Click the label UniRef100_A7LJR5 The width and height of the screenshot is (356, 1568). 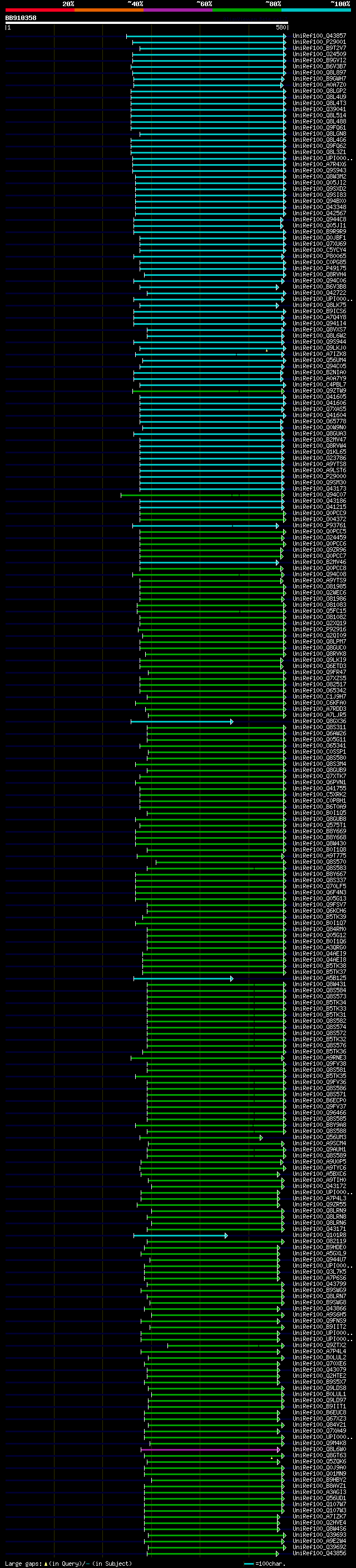(x=319, y=715)
